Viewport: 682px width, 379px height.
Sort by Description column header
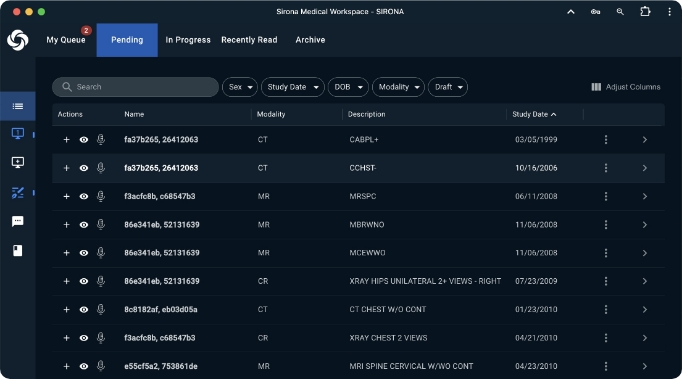point(366,114)
